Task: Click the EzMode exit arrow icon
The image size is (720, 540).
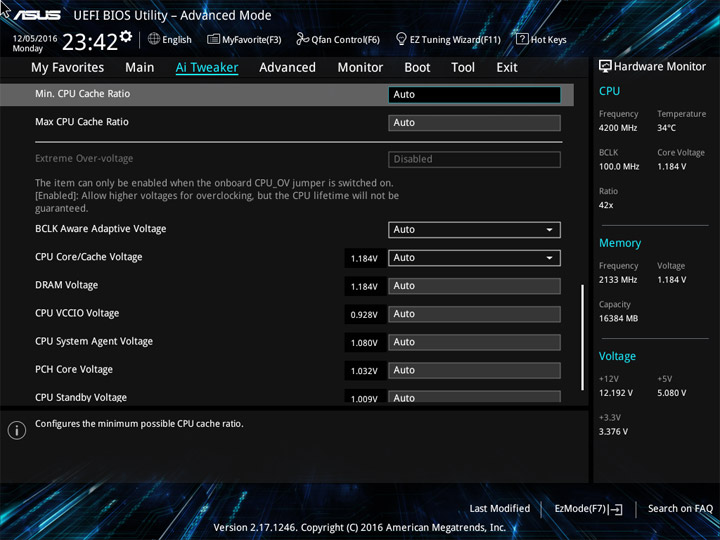Action: 616,509
